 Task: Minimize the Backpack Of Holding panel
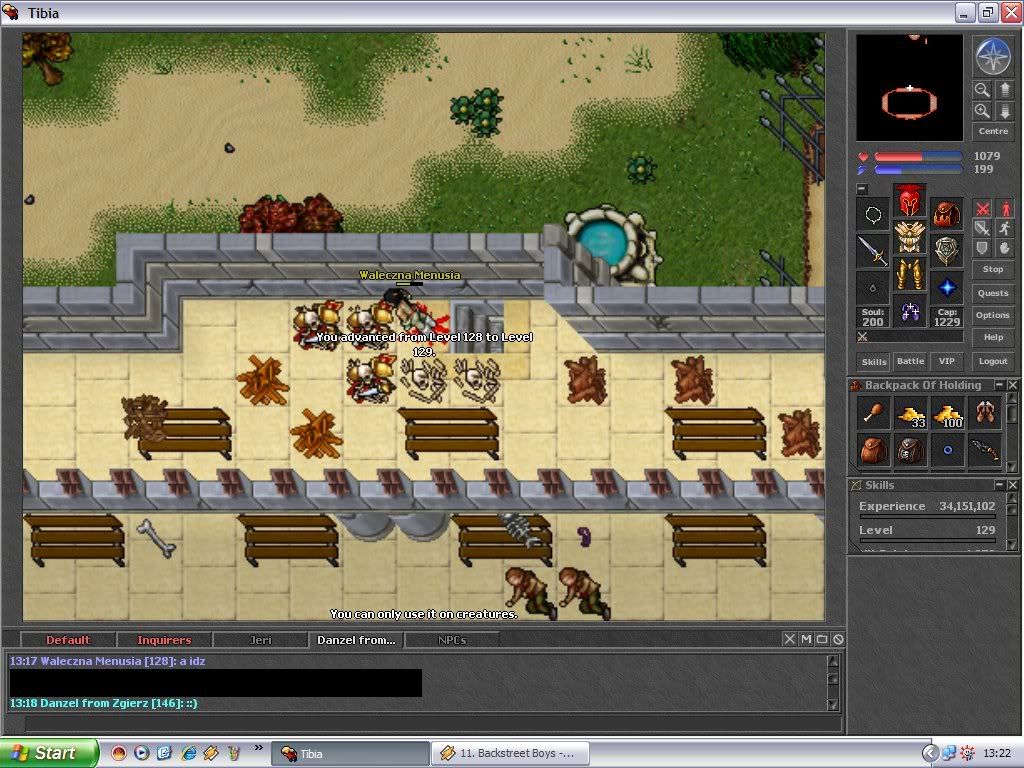[999, 385]
